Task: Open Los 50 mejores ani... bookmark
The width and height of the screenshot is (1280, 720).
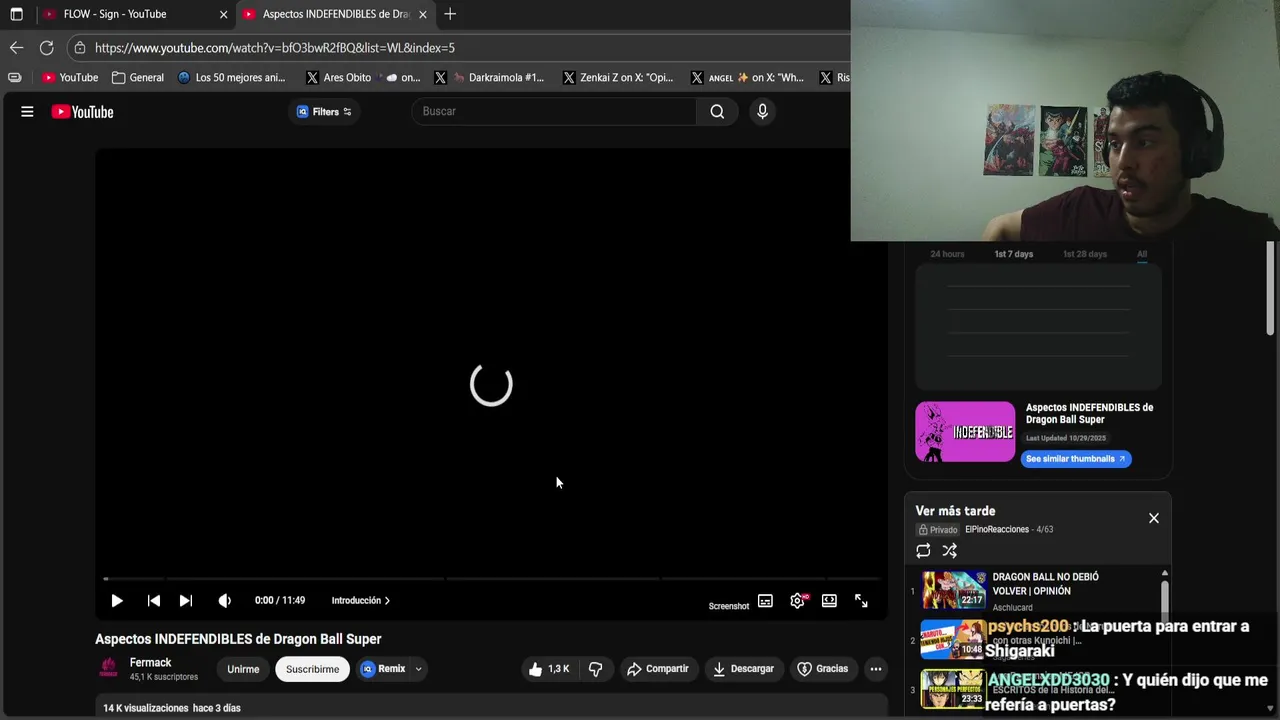Action: (231, 77)
